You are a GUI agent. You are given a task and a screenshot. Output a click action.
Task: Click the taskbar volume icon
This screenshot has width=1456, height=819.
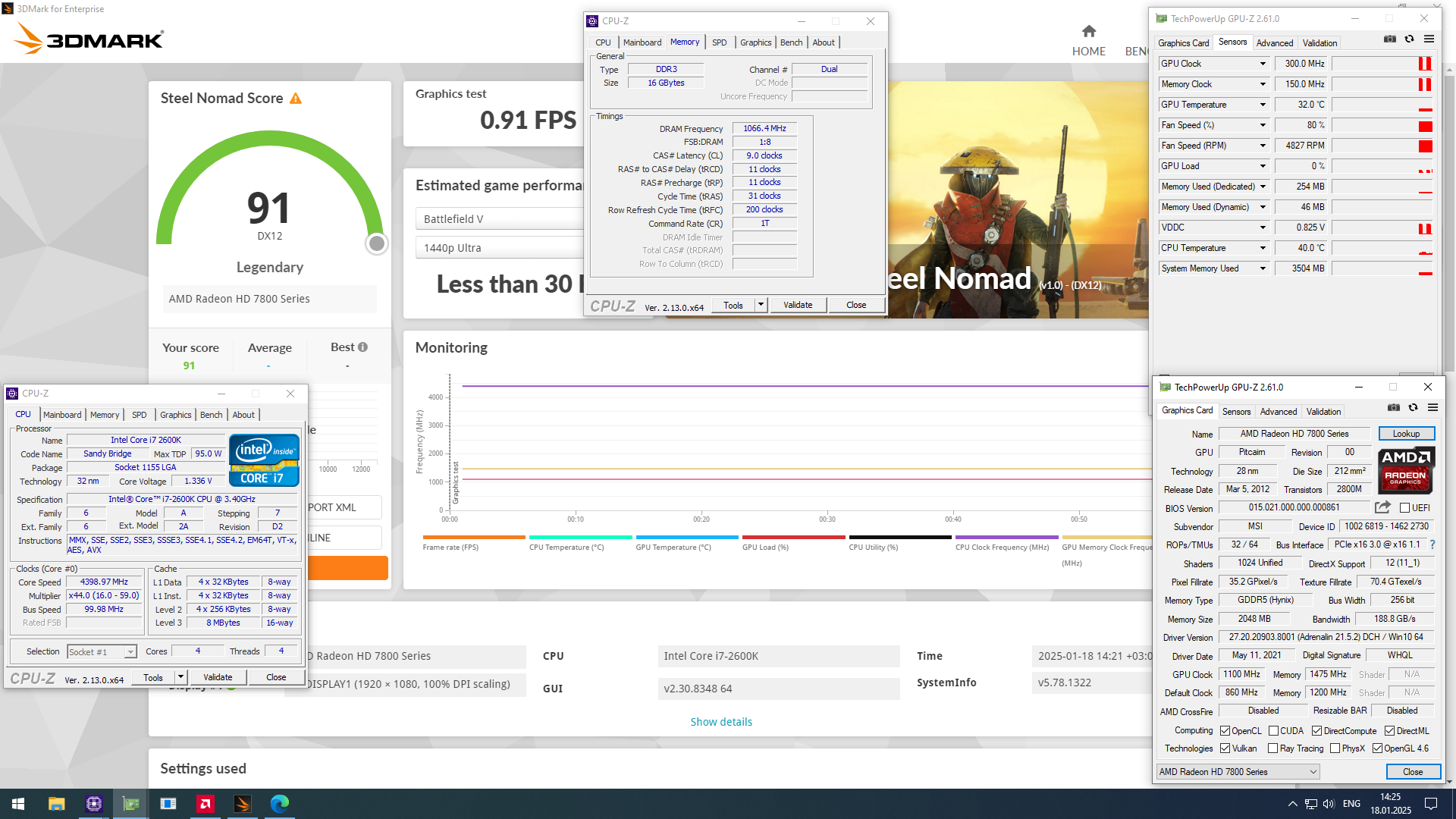tap(1329, 804)
